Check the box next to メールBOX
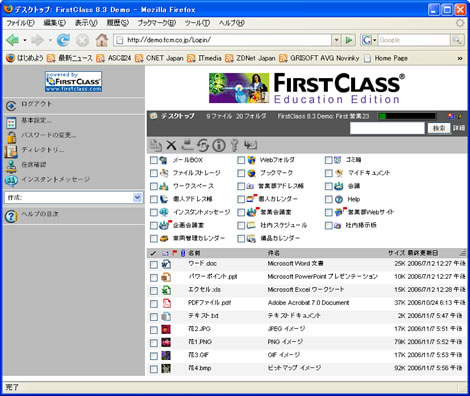Image resolution: width=470 pixels, height=396 pixels. point(154,160)
